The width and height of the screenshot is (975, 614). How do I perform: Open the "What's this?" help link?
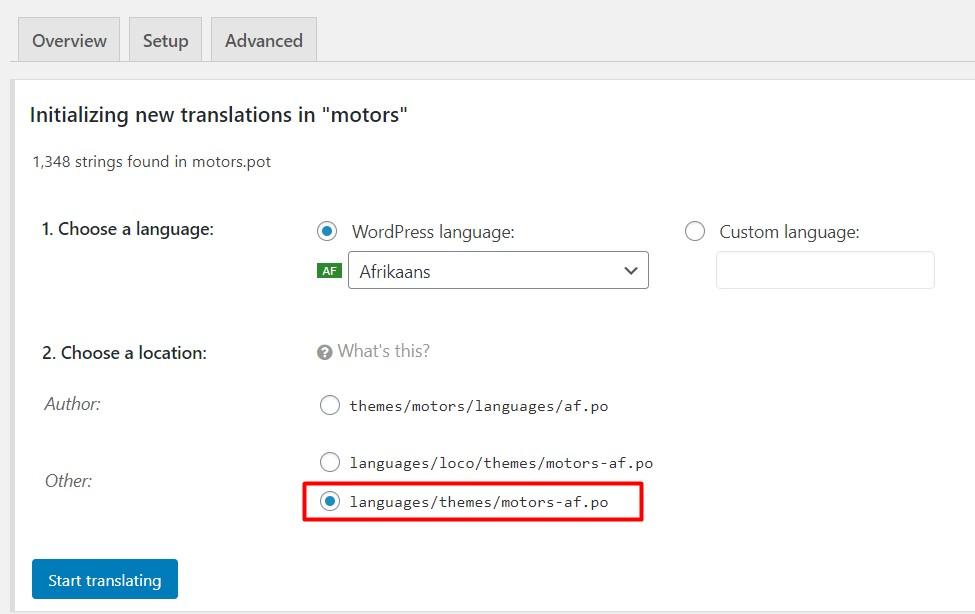[383, 351]
